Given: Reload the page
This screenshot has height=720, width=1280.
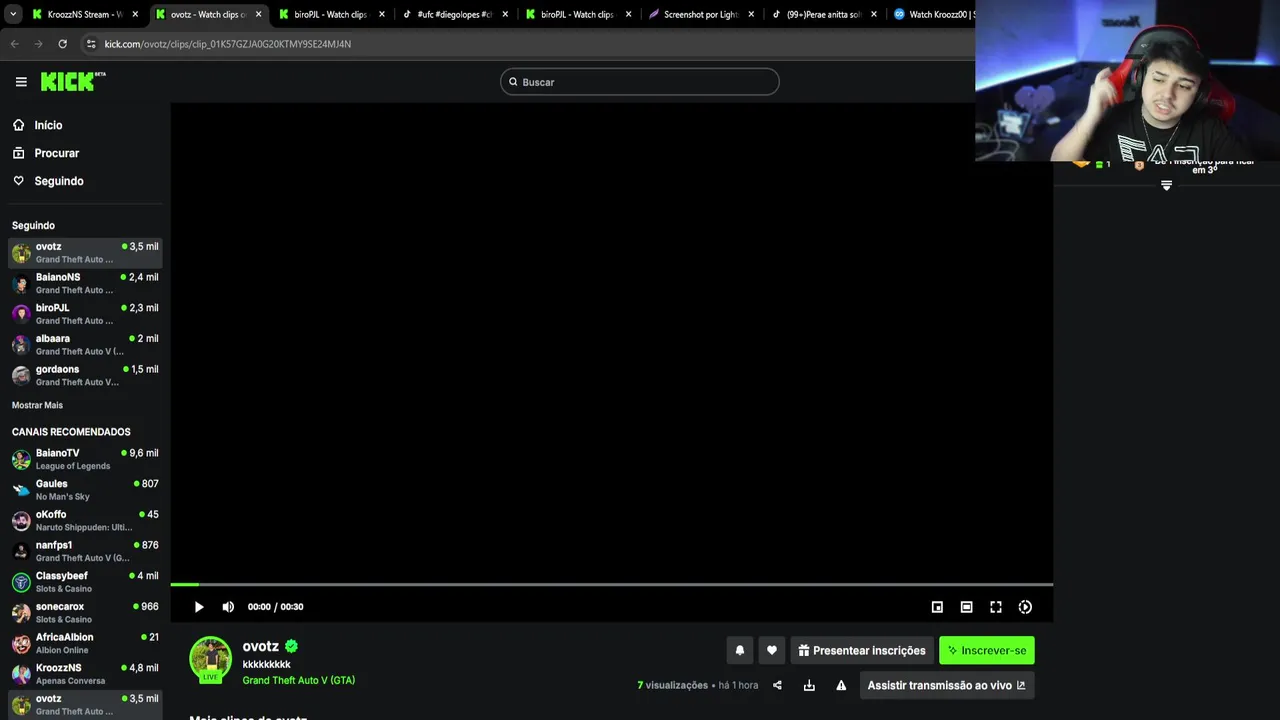Looking at the screenshot, I should pyautogui.click(x=62, y=44).
